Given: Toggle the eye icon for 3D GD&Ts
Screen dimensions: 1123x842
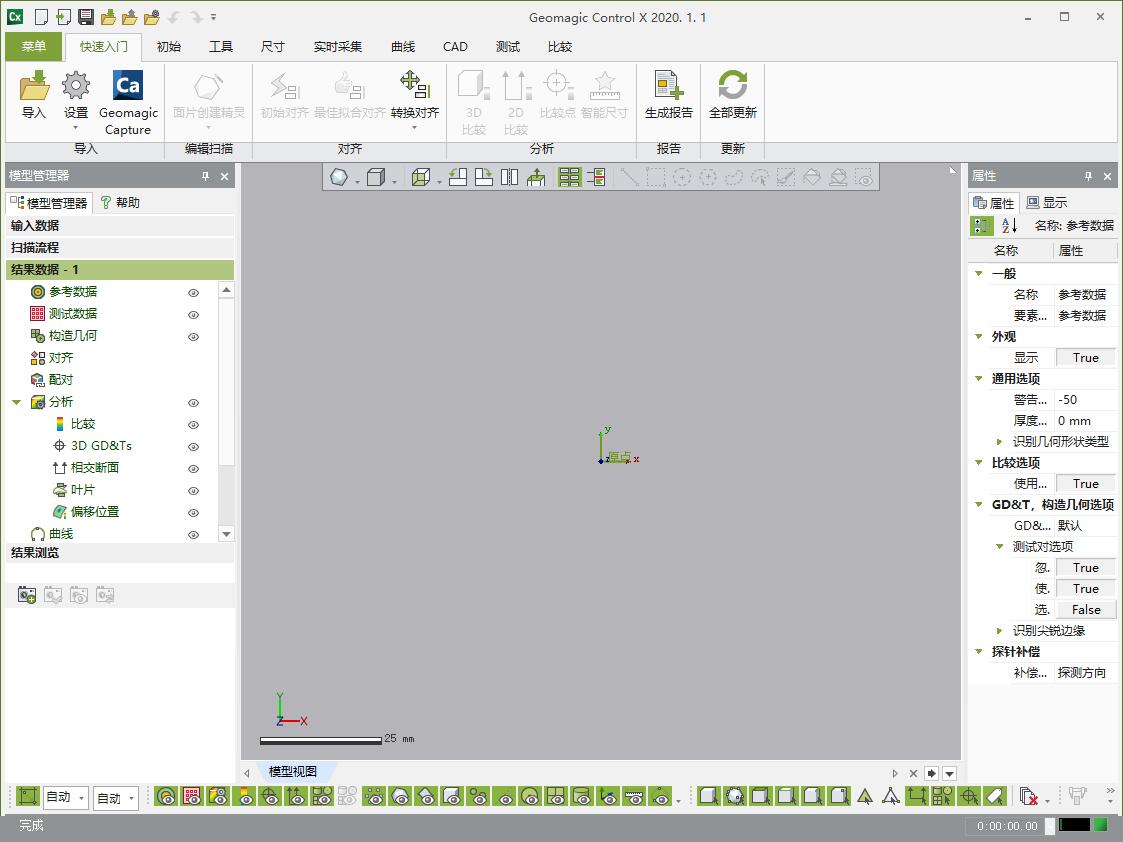Looking at the screenshot, I should pyautogui.click(x=193, y=447).
